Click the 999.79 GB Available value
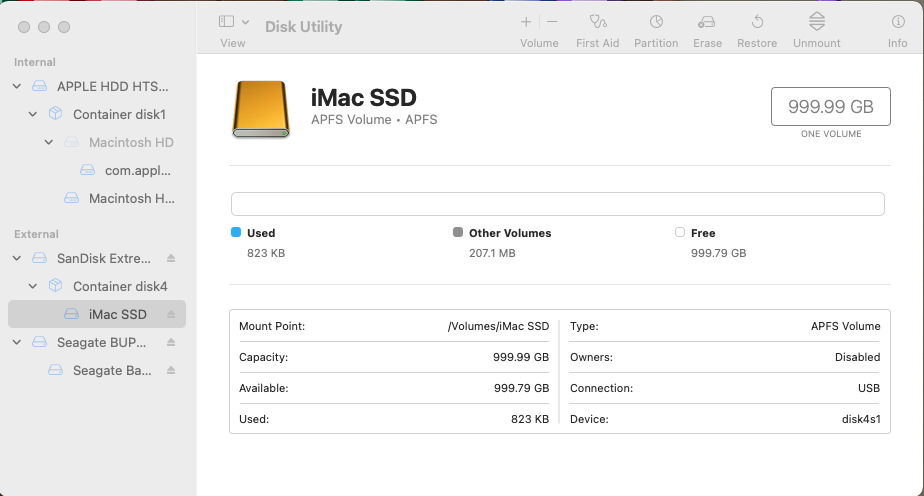 coord(522,388)
